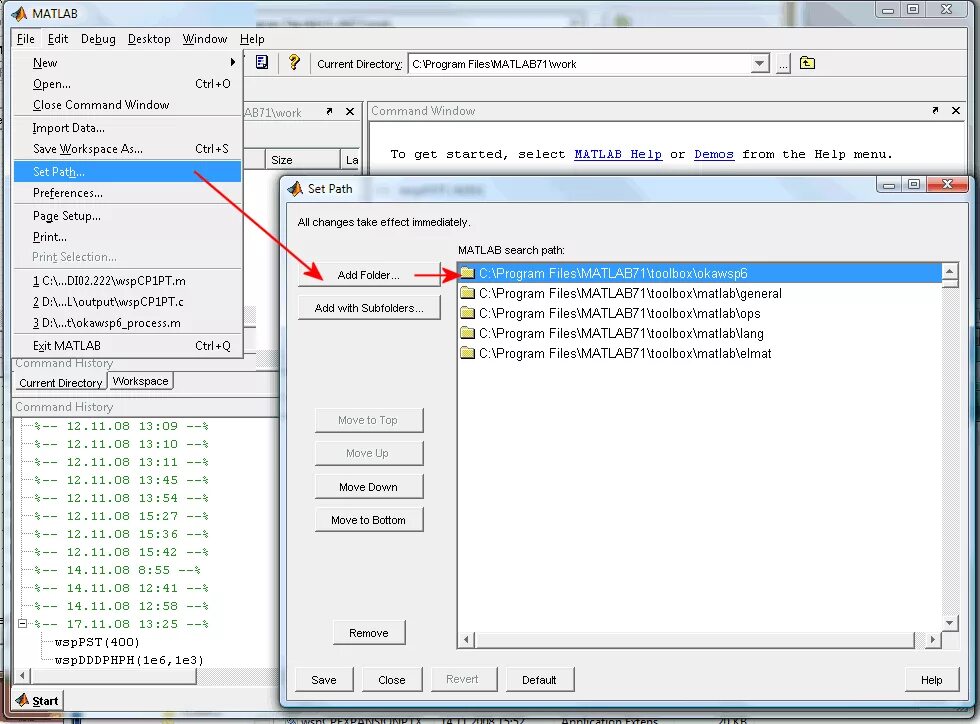Open the yellow help question mark icon
980x724 pixels.
(x=294, y=63)
